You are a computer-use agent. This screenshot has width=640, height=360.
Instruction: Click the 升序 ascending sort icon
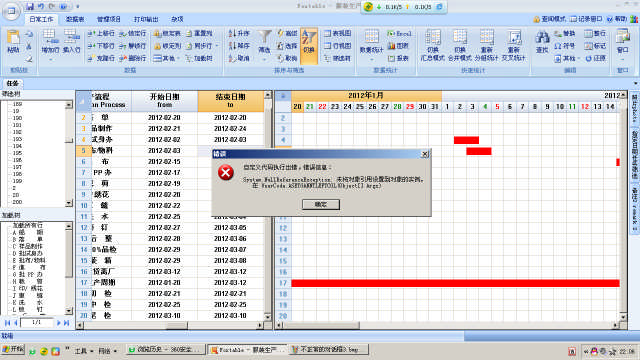pyautogui.click(x=239, y=33)
